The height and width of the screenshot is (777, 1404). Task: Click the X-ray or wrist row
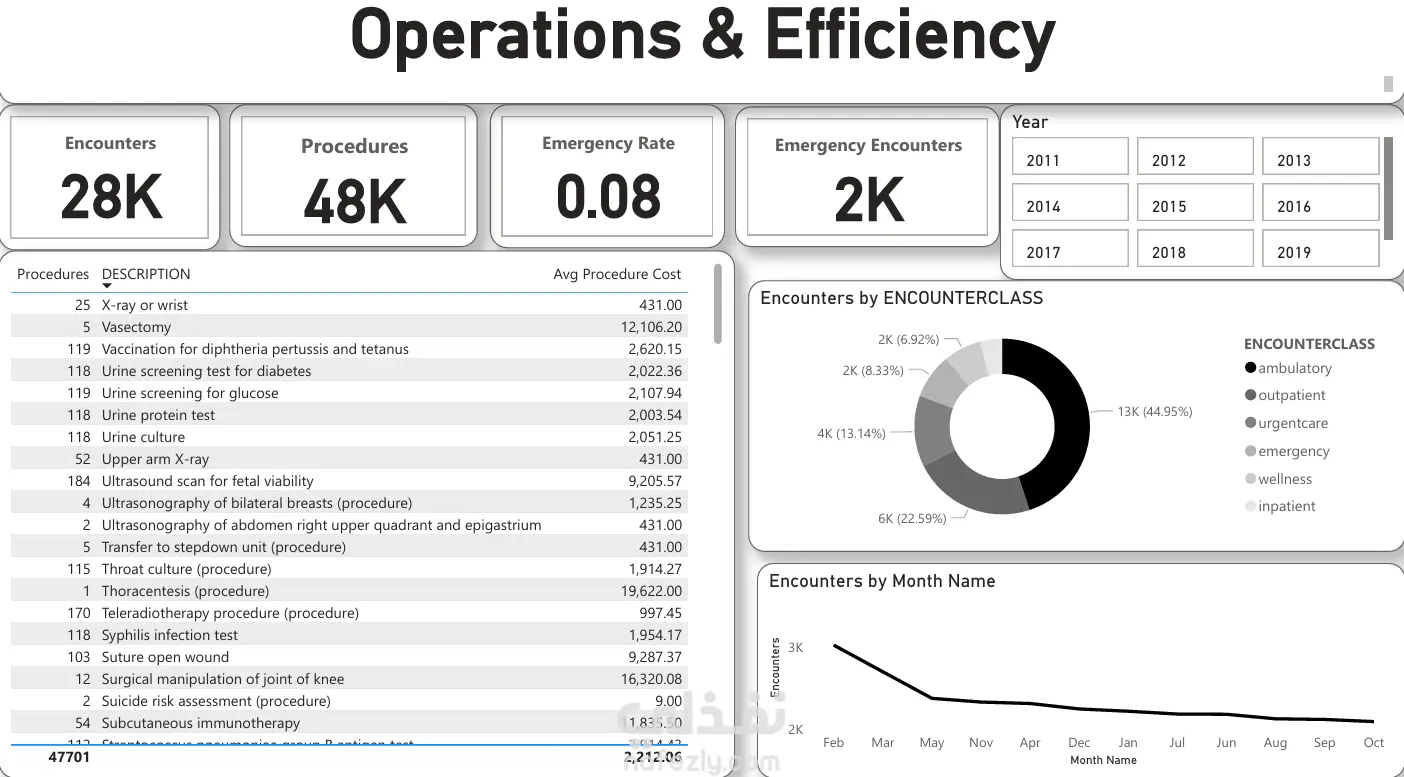coord(349,305)
